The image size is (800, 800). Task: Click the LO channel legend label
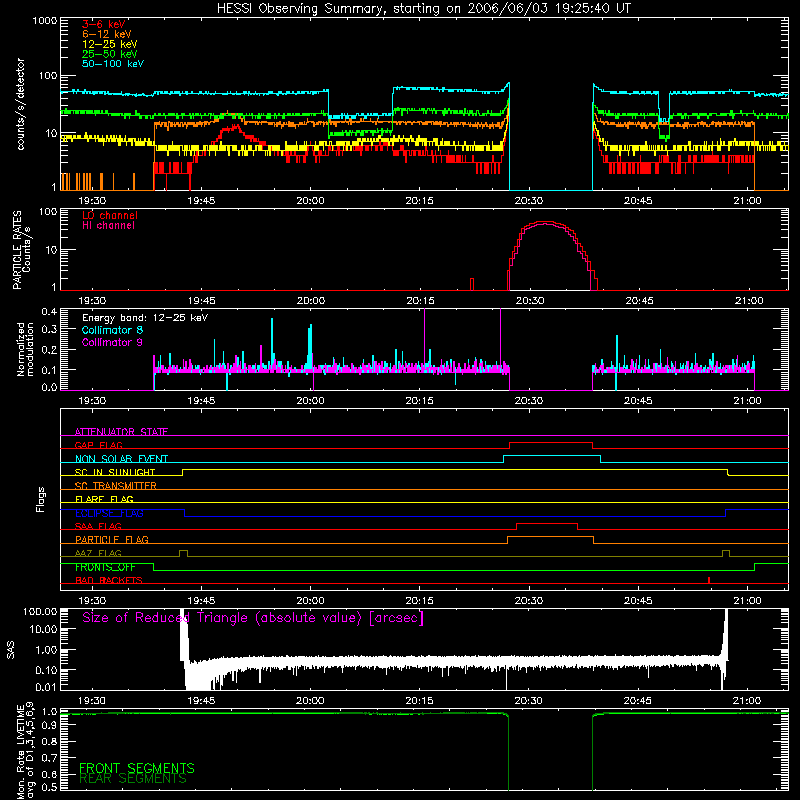(110, 215)
